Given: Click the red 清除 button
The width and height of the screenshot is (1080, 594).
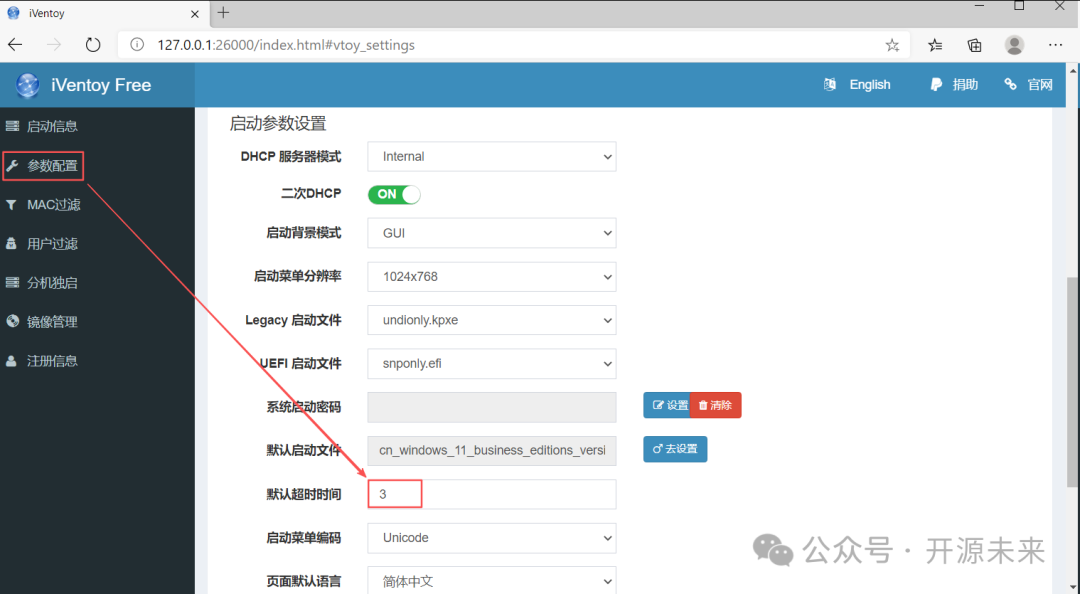Looking at the screenshot, I should tap(716, 405).
